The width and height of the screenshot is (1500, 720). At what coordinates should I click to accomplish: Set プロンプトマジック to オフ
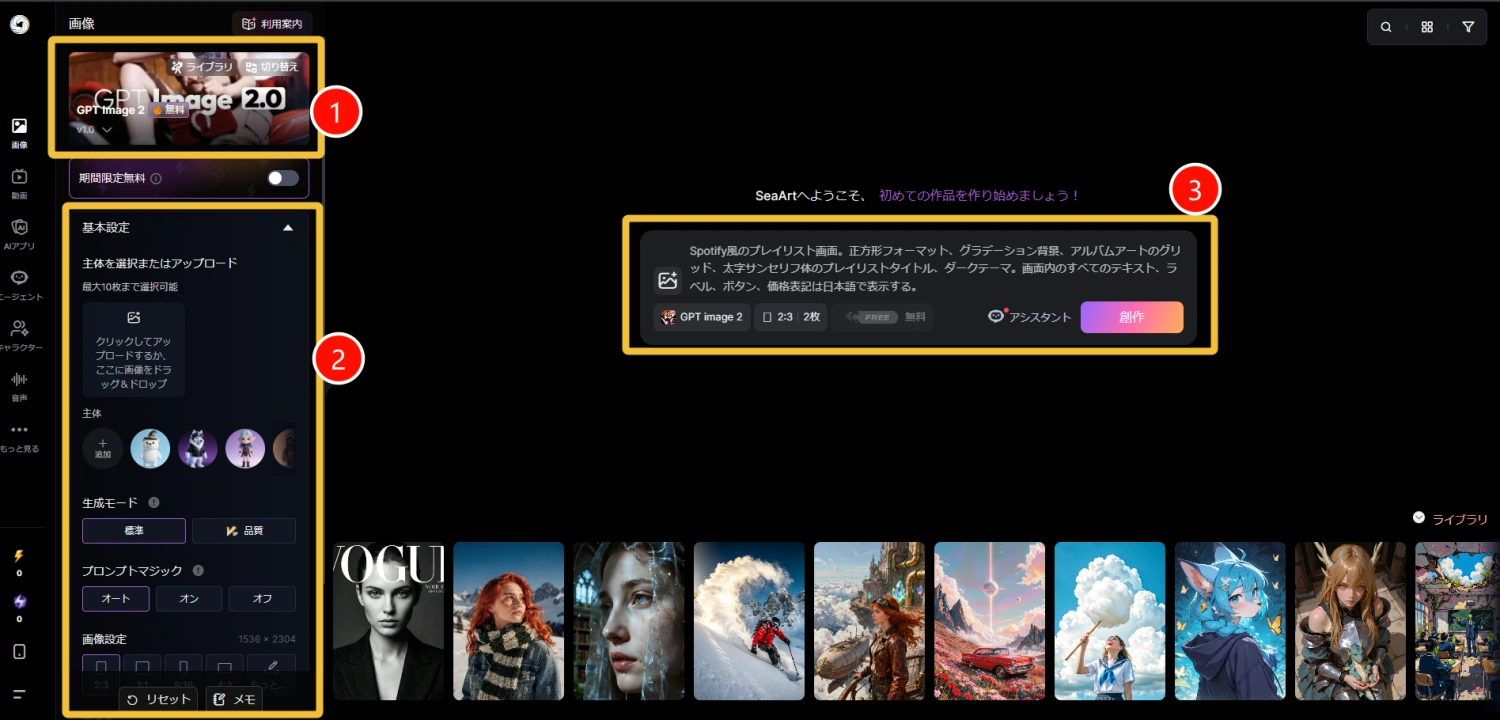point(262,599)
